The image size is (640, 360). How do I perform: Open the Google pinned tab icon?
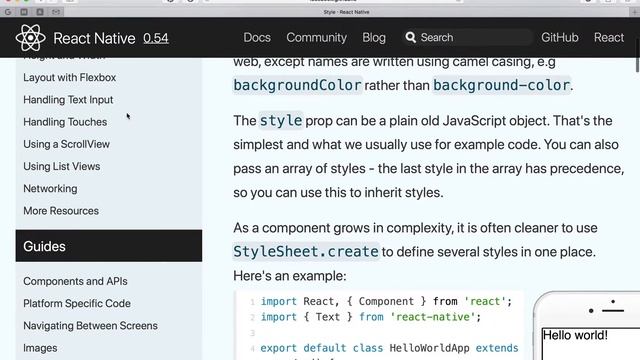click(x=8, y=12)
